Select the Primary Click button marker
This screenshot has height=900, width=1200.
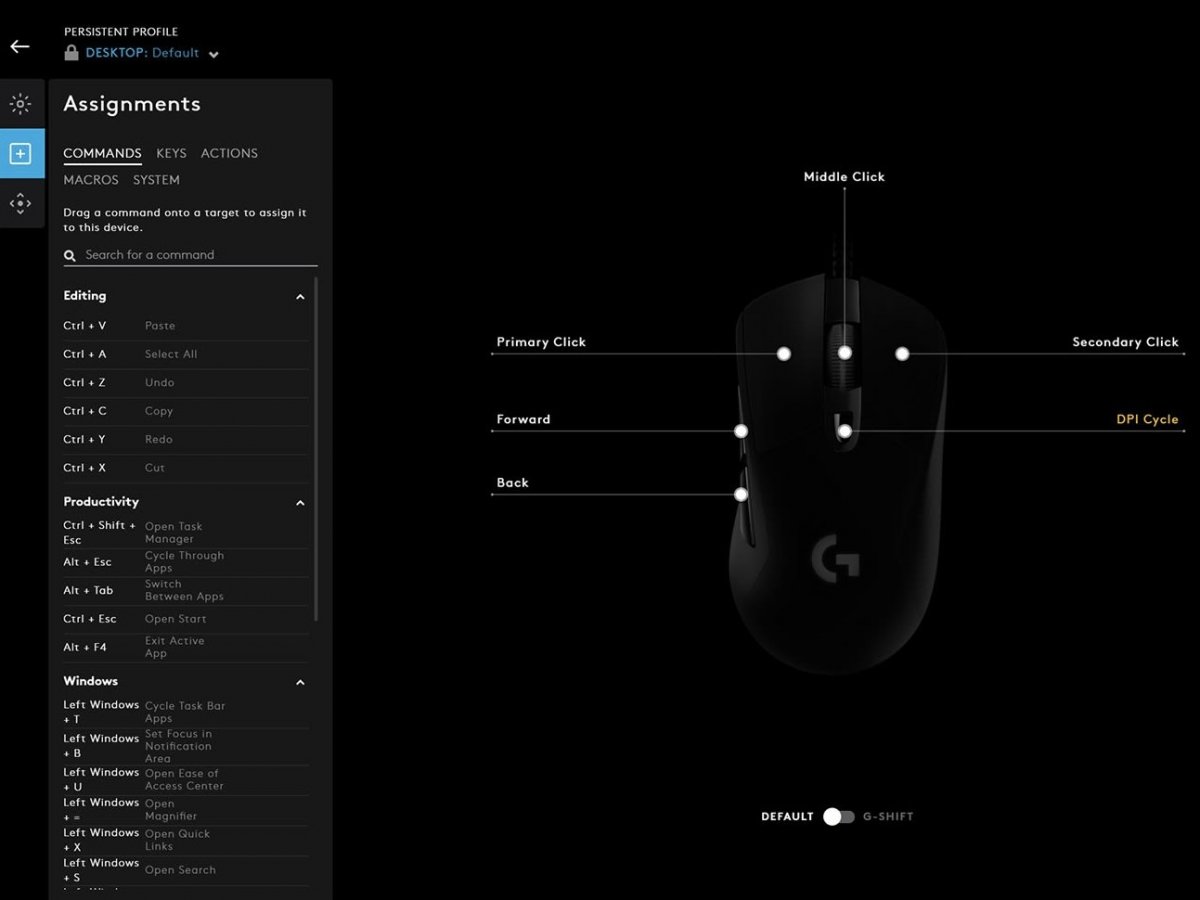[x=784, y=354]
